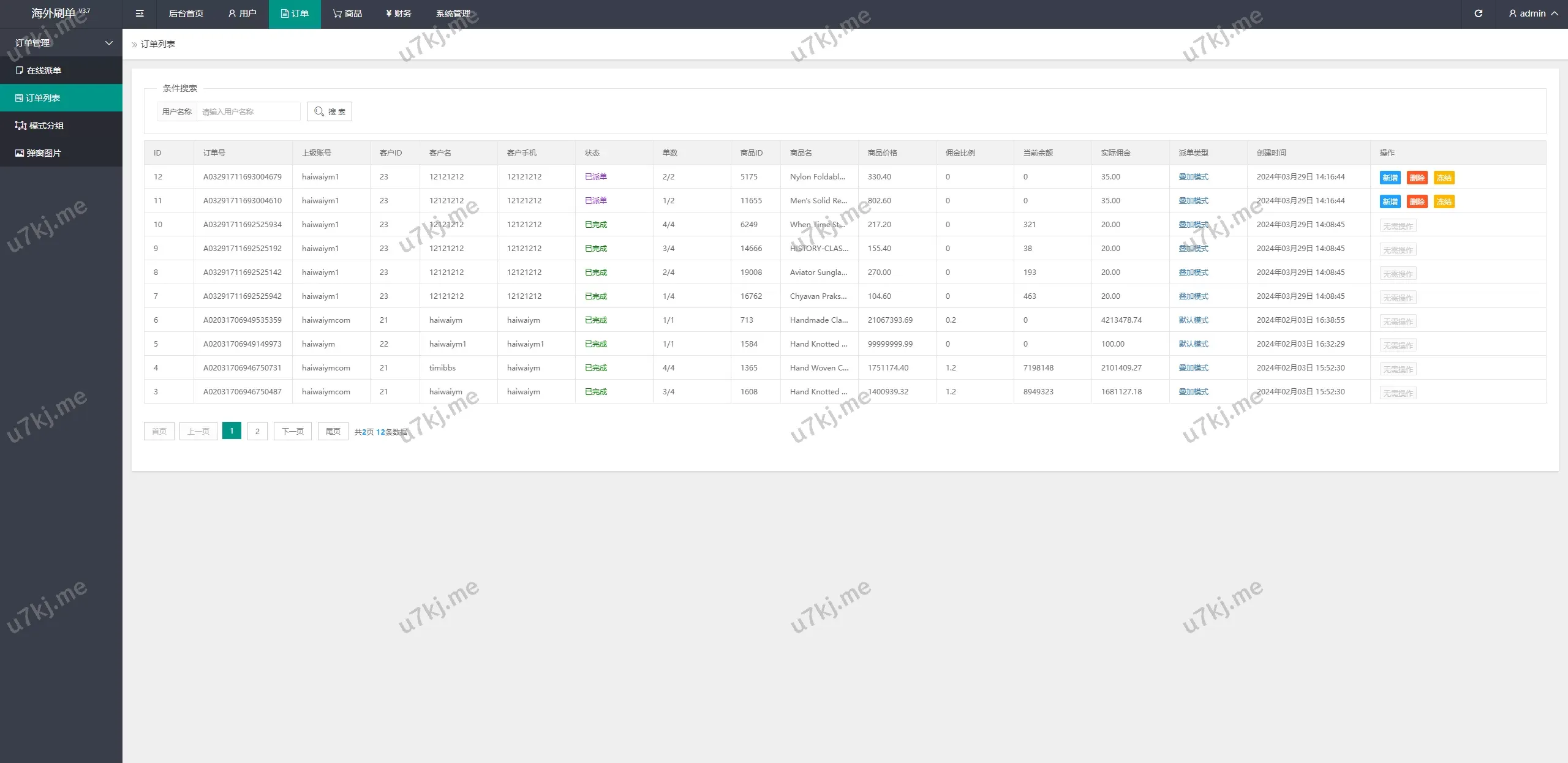This screenshot has width=1568, height=763.
Task: Open 模式分组 sidebar item
Action: click(45, 126)
